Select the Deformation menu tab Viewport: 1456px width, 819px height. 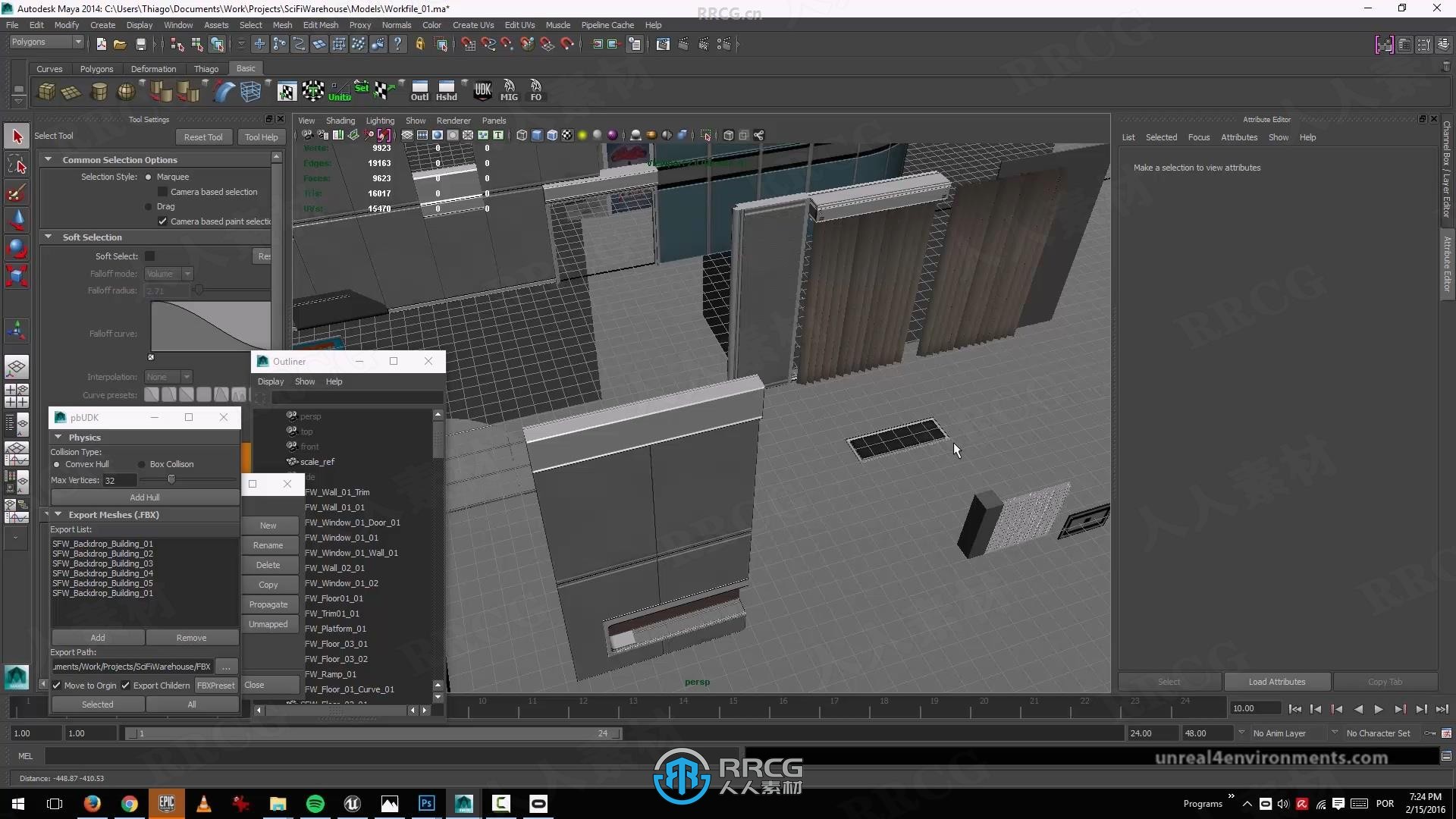153,68
